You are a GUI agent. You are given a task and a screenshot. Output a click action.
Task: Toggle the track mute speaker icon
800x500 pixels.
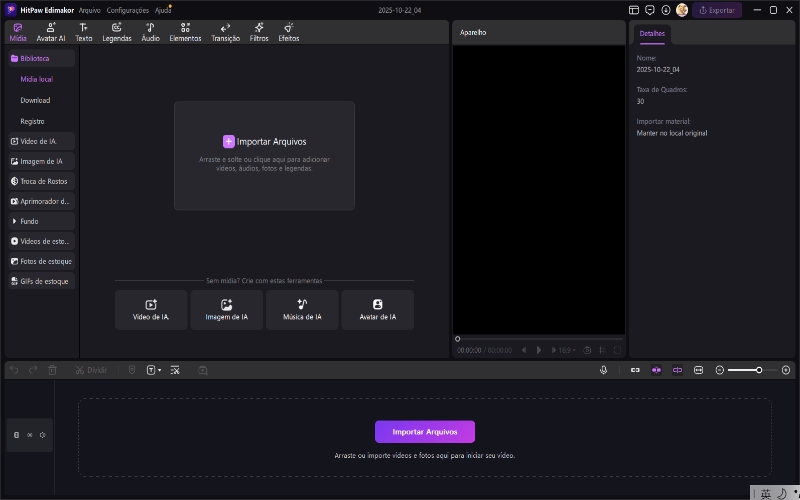click(42, 435)
